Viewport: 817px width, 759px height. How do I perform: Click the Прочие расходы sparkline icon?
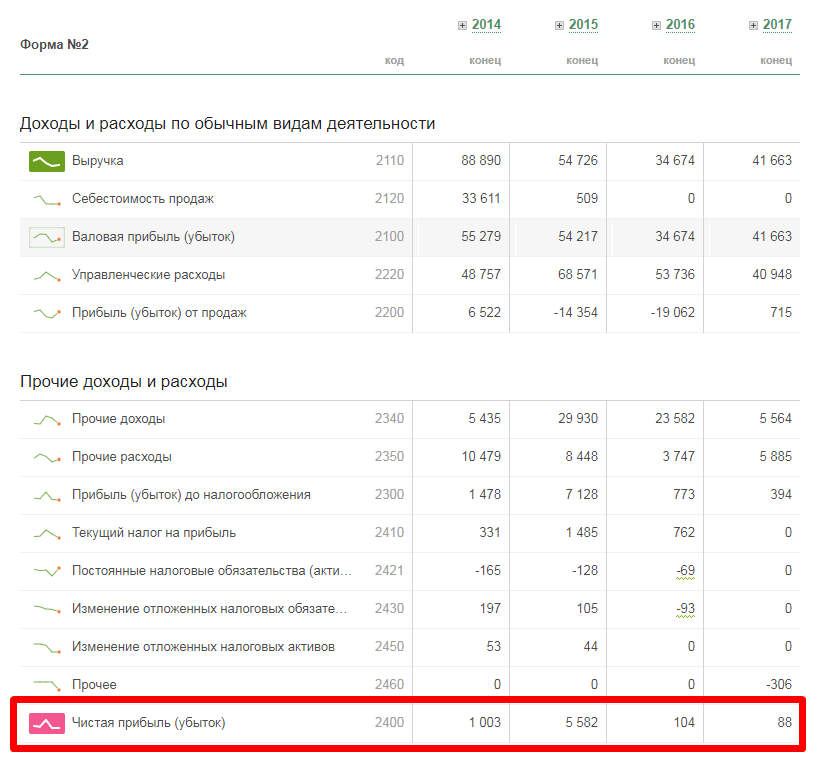(x=47, y=457)
